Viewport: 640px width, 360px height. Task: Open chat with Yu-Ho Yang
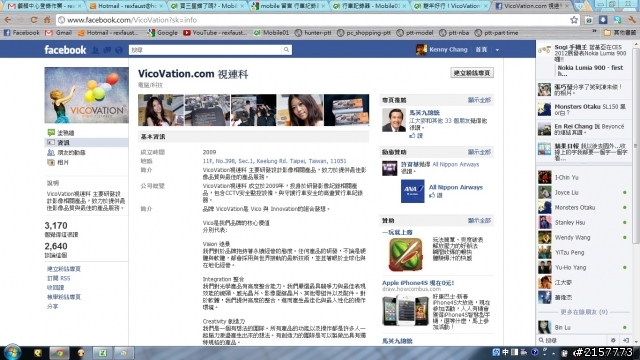(x=584, y=268)
